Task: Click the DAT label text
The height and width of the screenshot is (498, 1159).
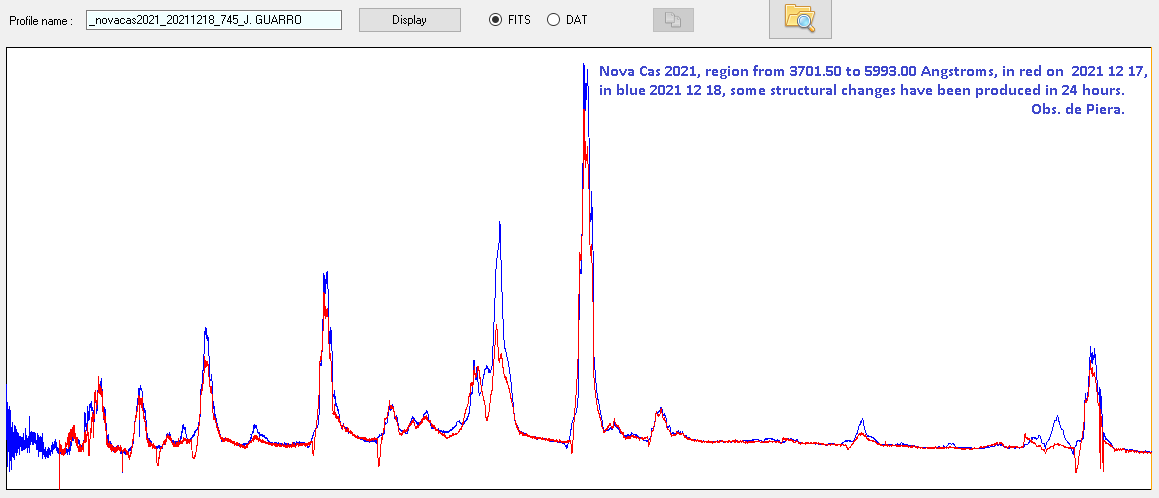Action: click(576, 20)
